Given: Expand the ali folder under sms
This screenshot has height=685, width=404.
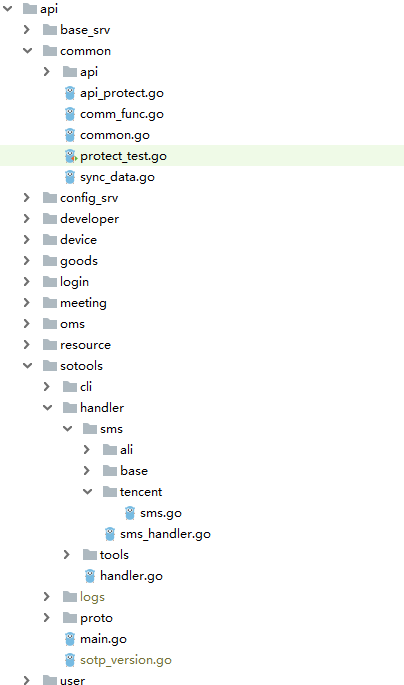Looking at the screenshot, I should 86,450.
